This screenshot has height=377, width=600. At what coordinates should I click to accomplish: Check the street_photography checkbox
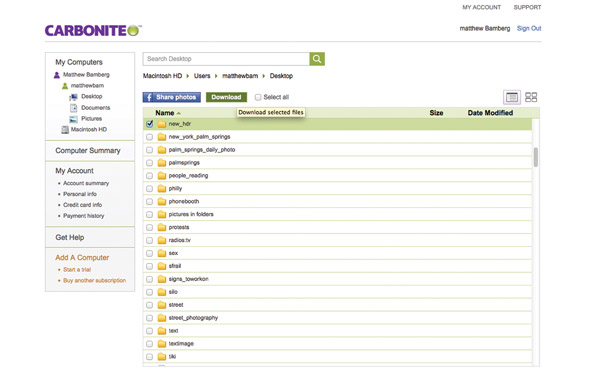(x=150, y=318)
